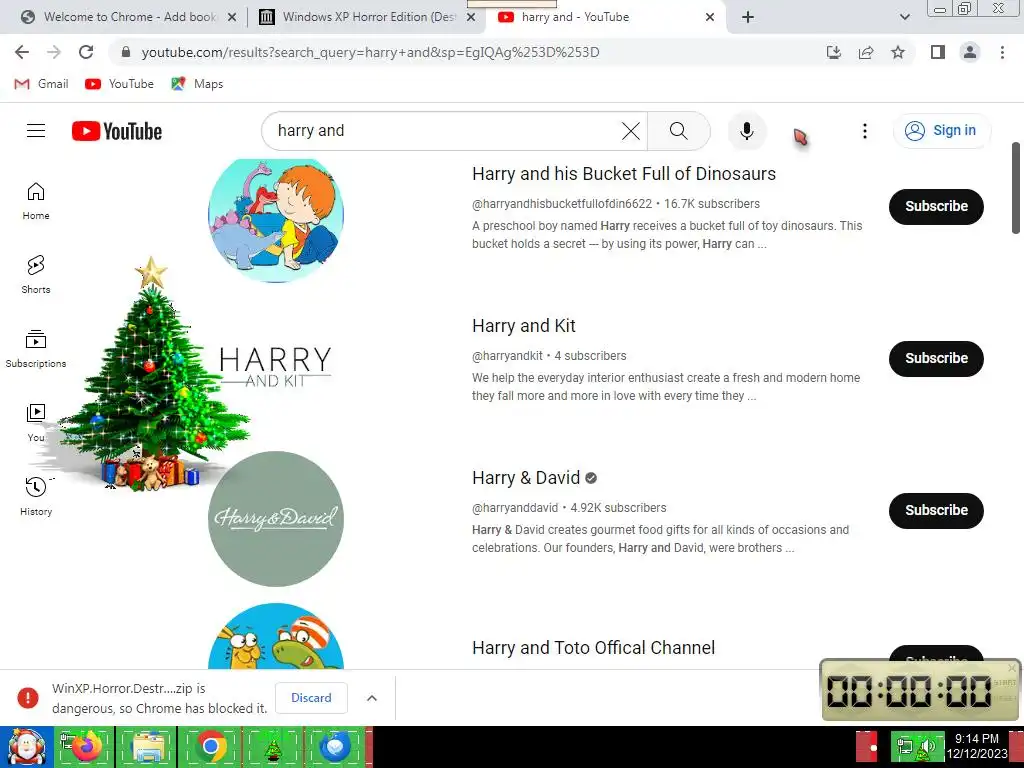Go to Home in YouTube sidebar

[x=36, y=201]
